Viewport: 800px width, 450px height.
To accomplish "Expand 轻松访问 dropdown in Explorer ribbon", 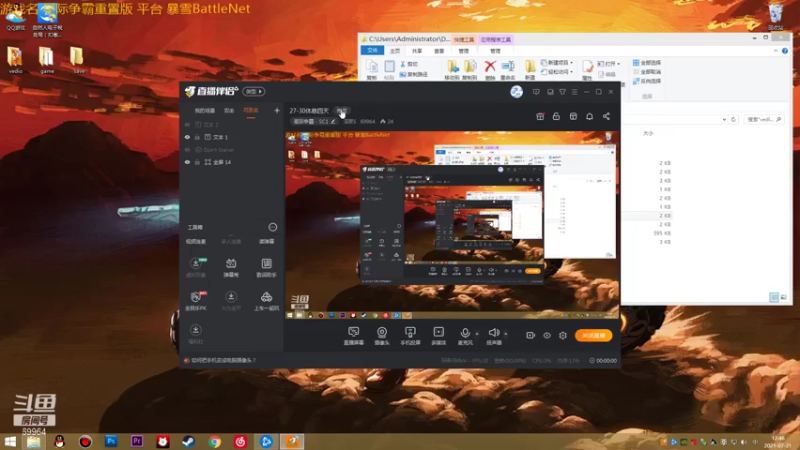I will tap(571, 72).
